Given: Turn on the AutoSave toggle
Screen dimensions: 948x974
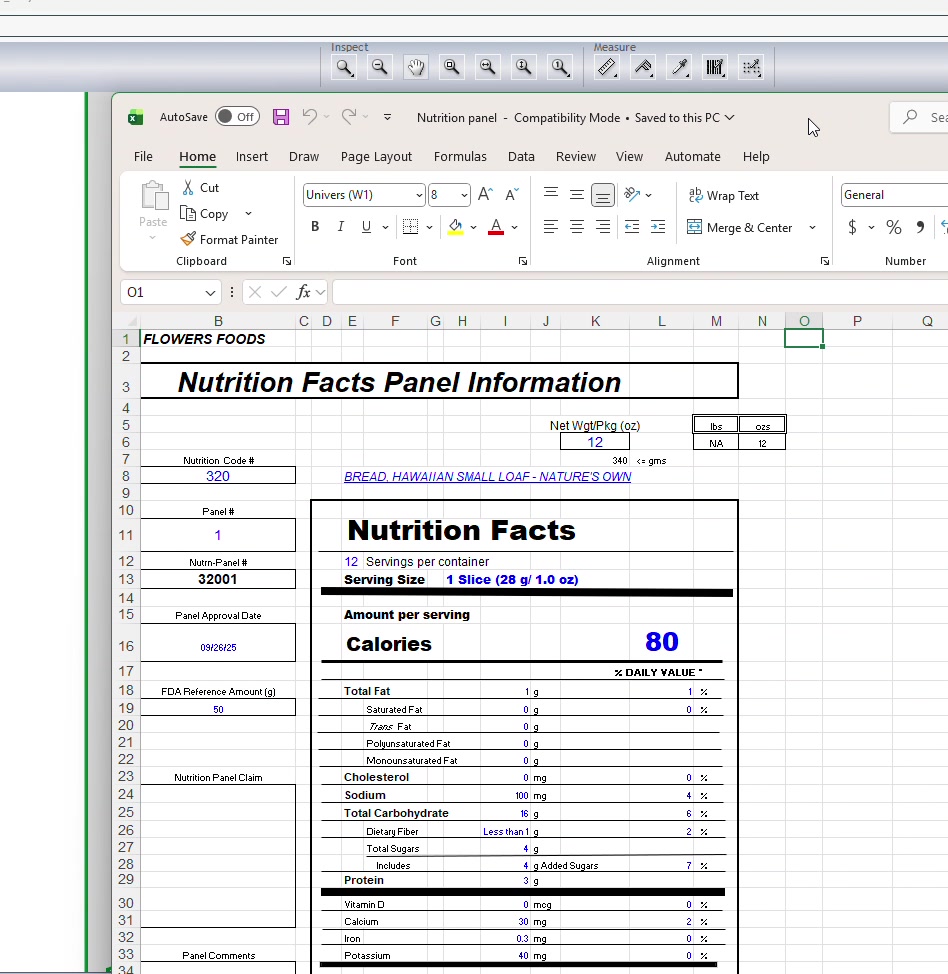Looking at the screenshot, I should pos(237,116).
